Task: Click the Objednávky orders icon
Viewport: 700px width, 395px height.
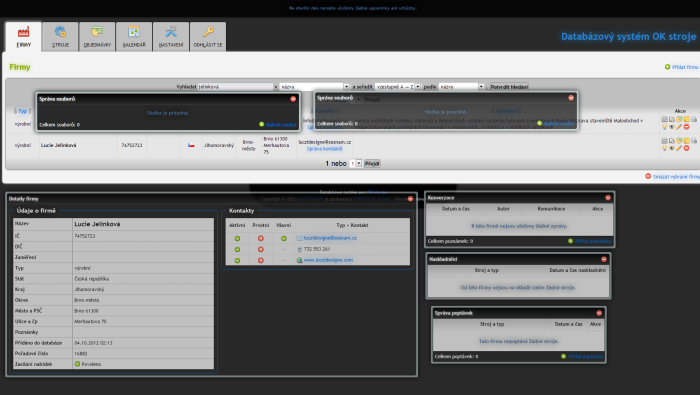Action: [x=97, y=32]
